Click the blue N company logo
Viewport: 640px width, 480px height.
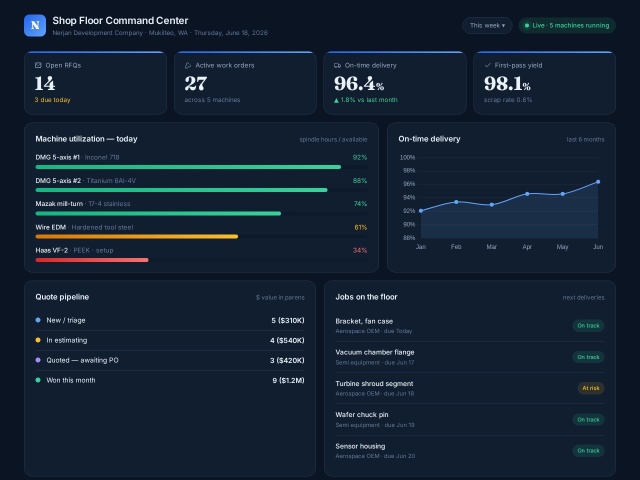click(x=35, y=25)
